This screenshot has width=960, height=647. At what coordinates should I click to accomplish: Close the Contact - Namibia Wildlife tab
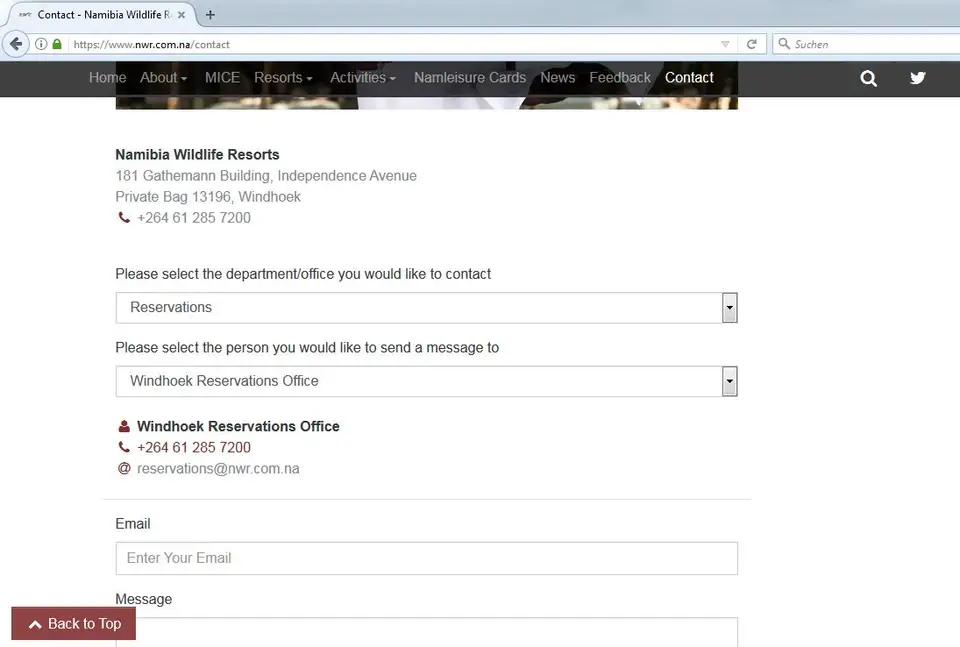point(181,15)
